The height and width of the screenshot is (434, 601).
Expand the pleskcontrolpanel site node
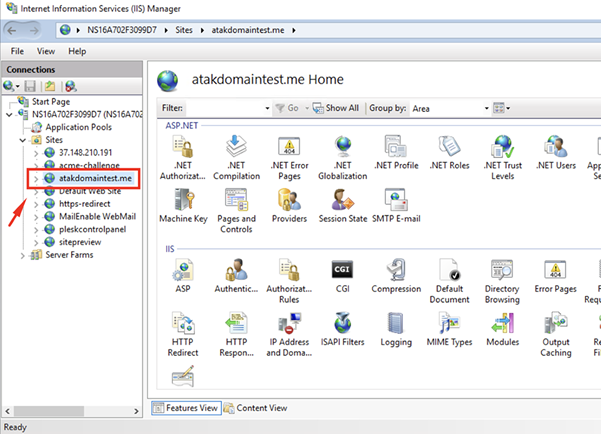coord(36,230)
